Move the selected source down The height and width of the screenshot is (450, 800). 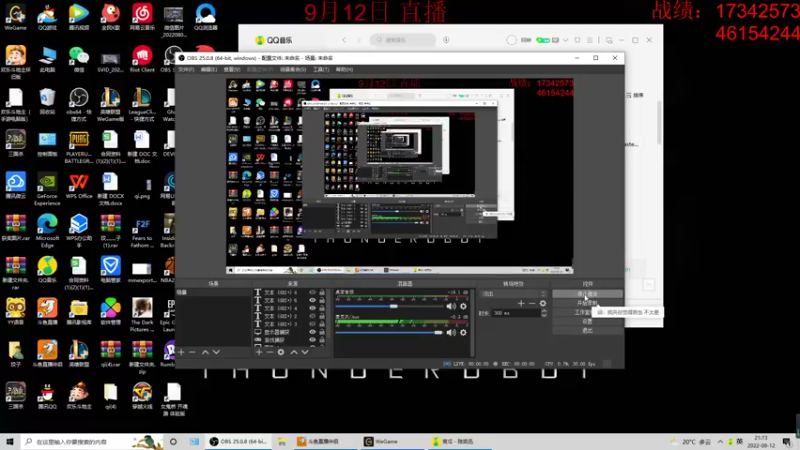point(305,352)
